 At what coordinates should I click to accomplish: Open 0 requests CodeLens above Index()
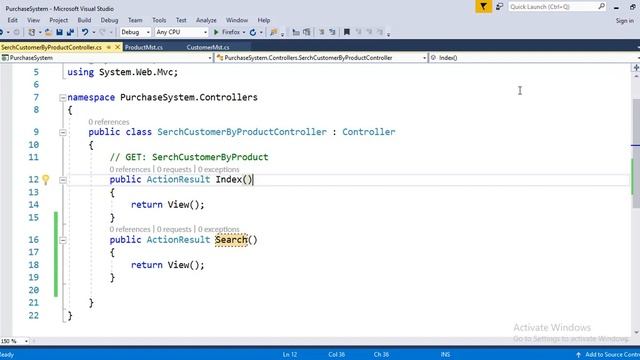174,169
